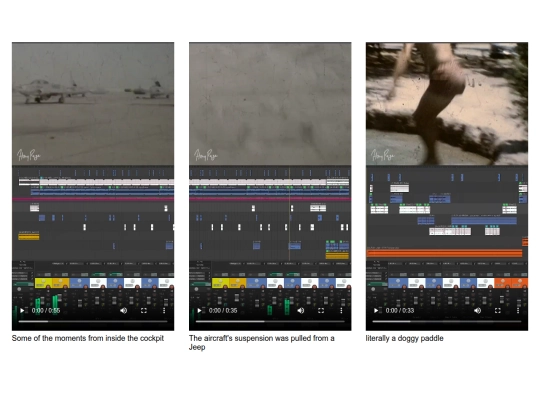Click the '0:00 / 0:33' time display
The width and height of the screenshot is (540, 405).
click(400, 311)
